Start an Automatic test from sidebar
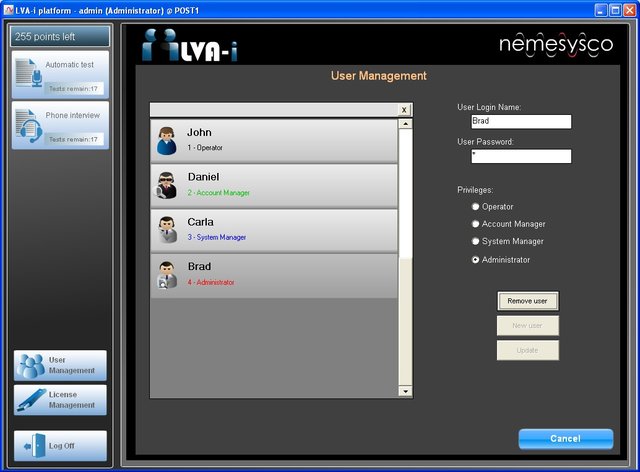 (x=60, y=75)
